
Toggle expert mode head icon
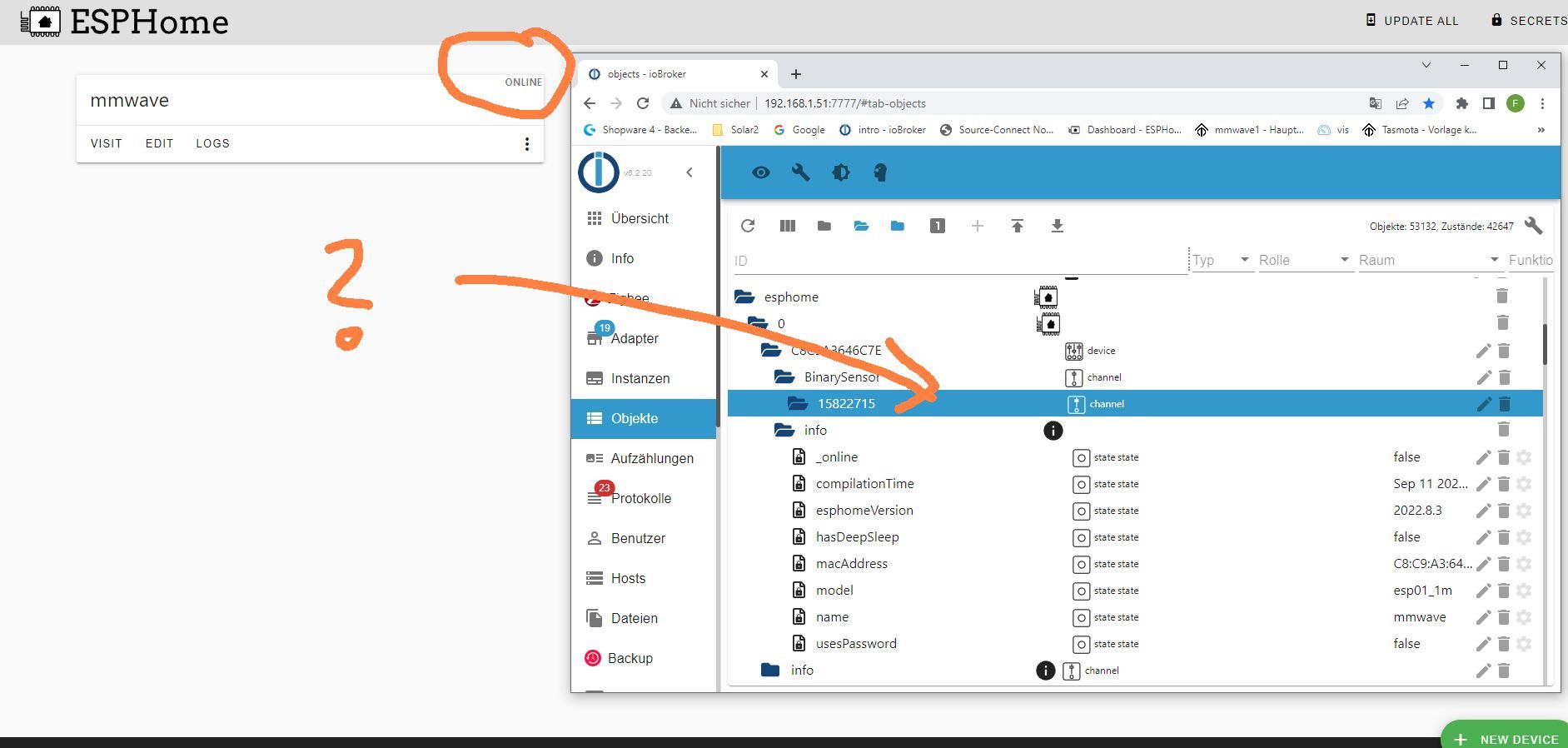click(880, 172)
